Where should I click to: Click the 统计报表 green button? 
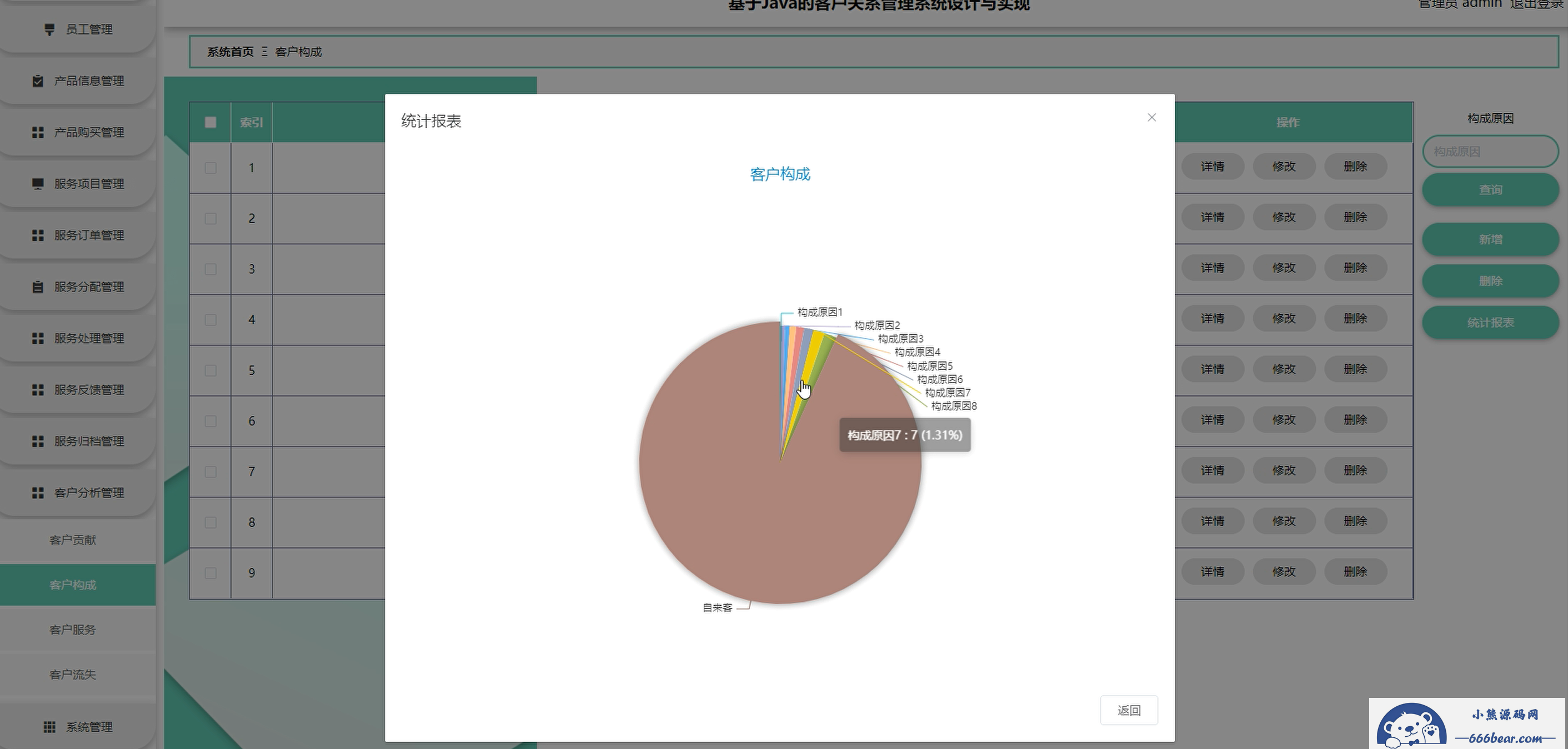point(1490,323)
